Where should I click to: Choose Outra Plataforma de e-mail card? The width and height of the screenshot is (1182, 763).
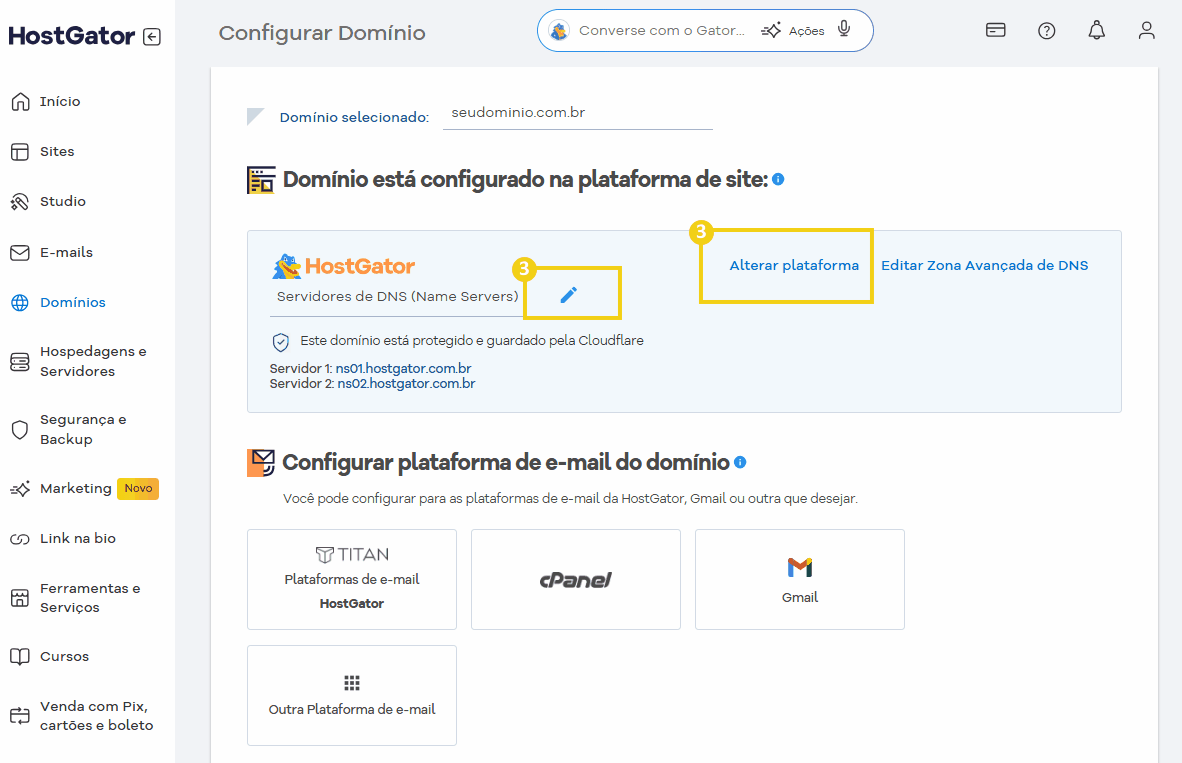tap(352, 695)
